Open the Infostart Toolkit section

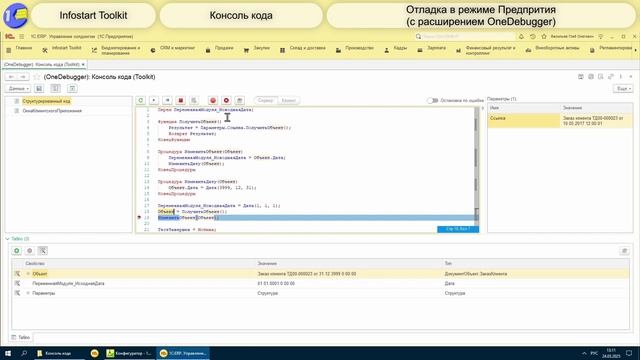(x=67, y=48)
